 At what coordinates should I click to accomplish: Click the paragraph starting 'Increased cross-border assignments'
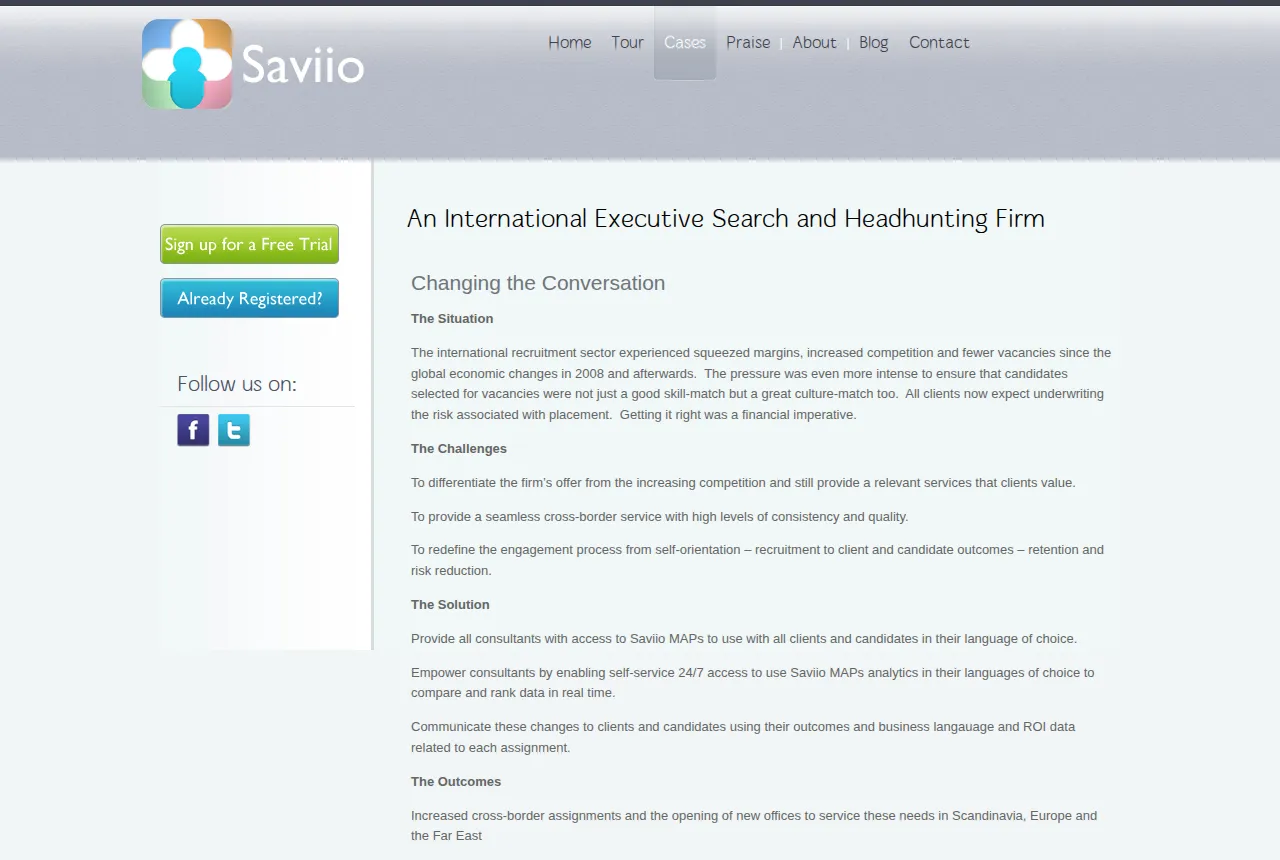click(x=754, y=826)
